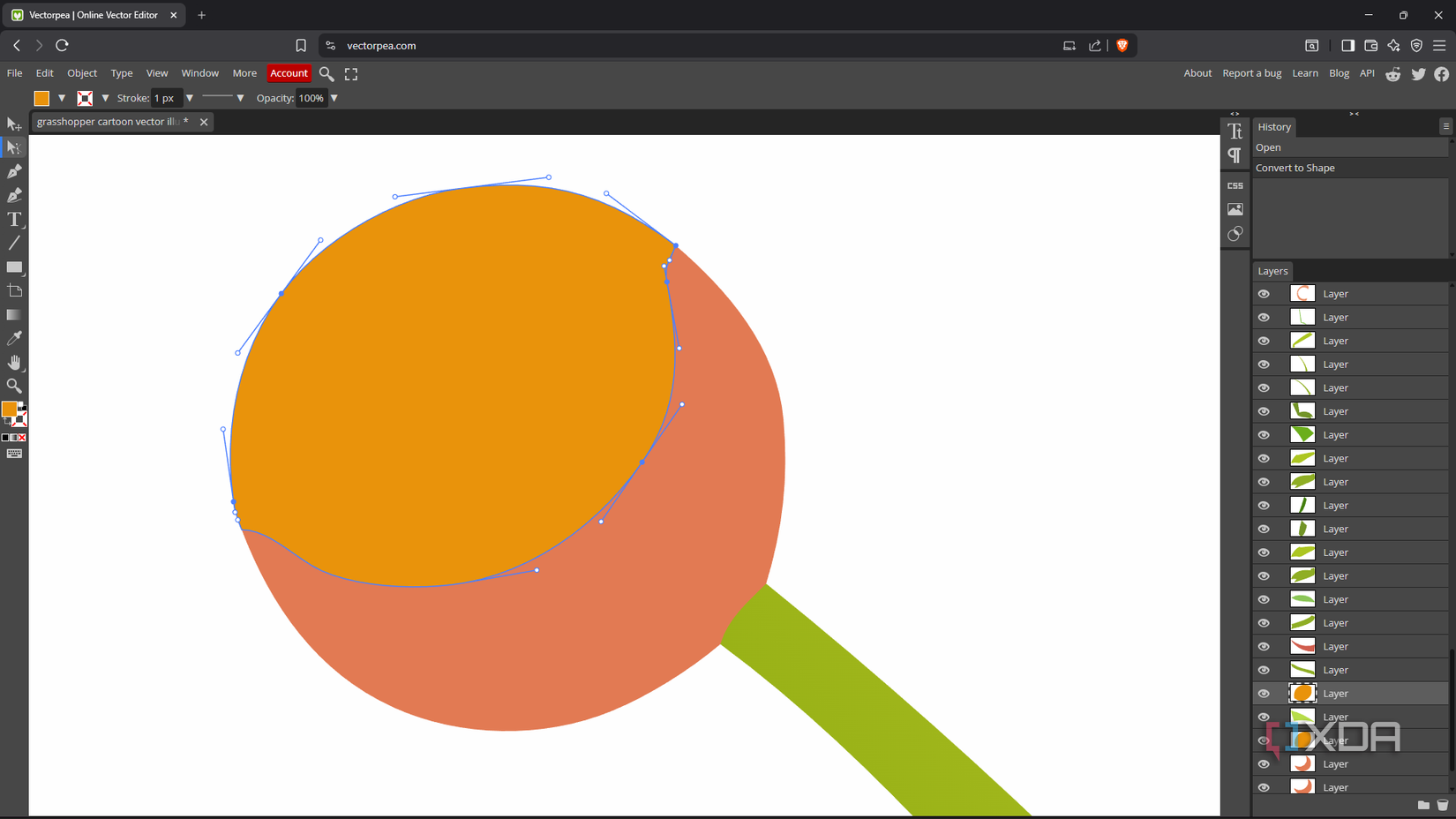The width and height of the screenshot is (1456, 819).
Task: Open the Object menu
Action: point(82,73)
